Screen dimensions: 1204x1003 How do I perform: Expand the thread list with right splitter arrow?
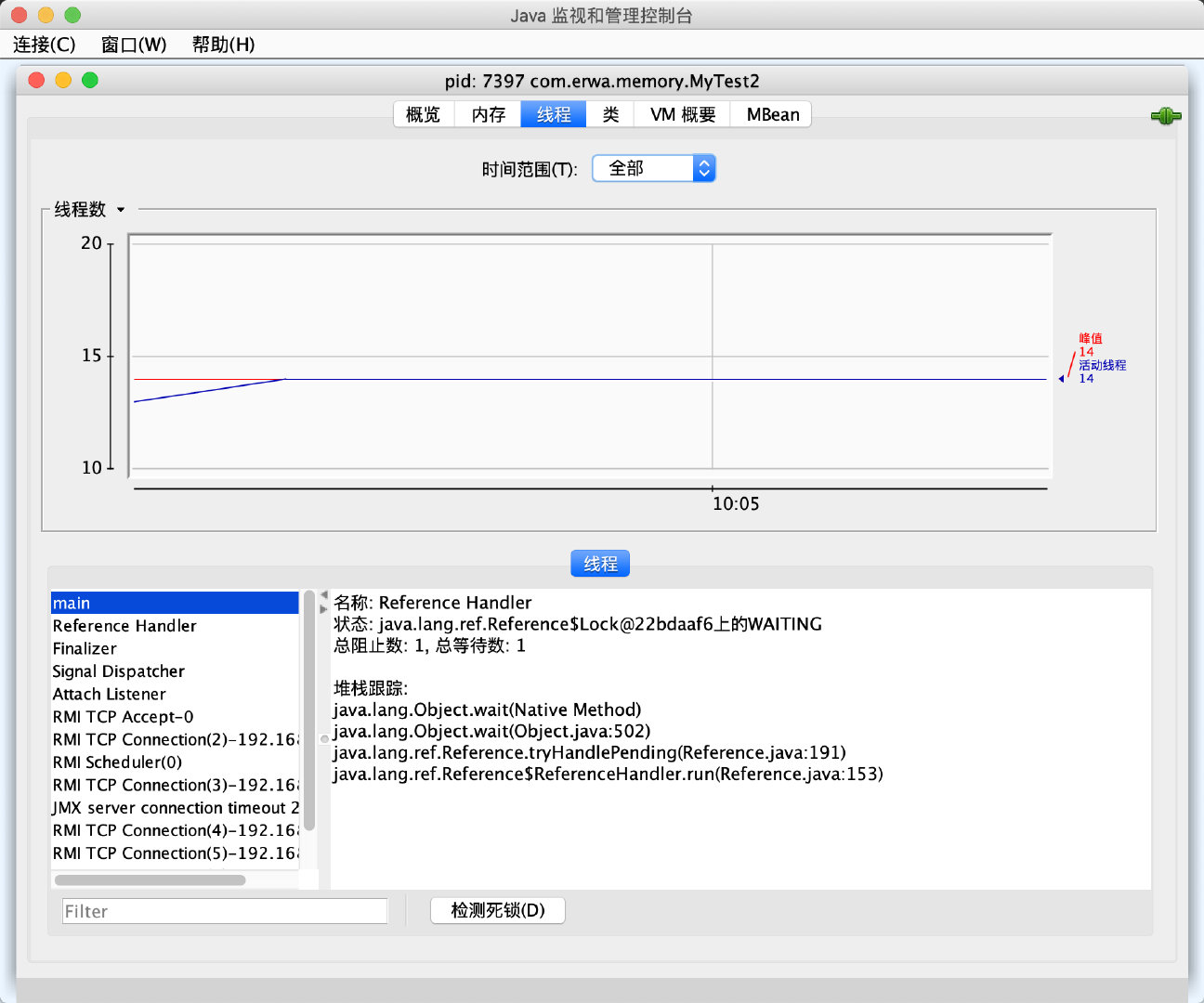324,609
